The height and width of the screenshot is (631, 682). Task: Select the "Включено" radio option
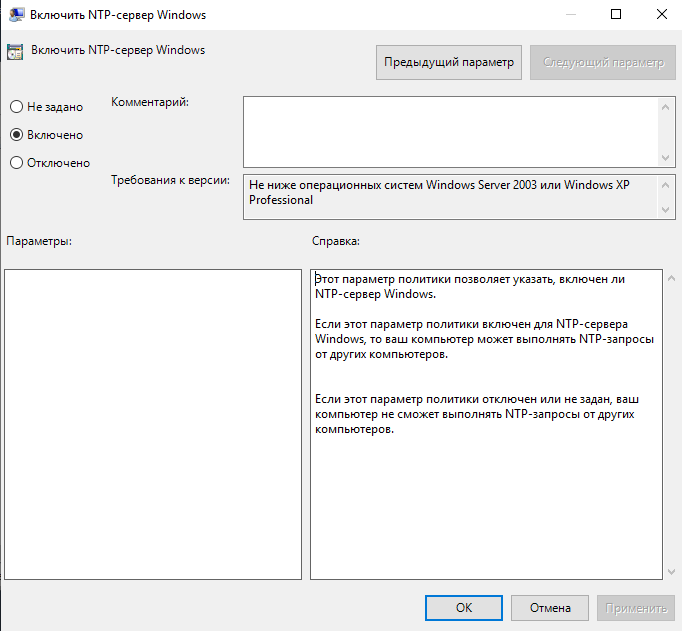click(x=16, y=134)
